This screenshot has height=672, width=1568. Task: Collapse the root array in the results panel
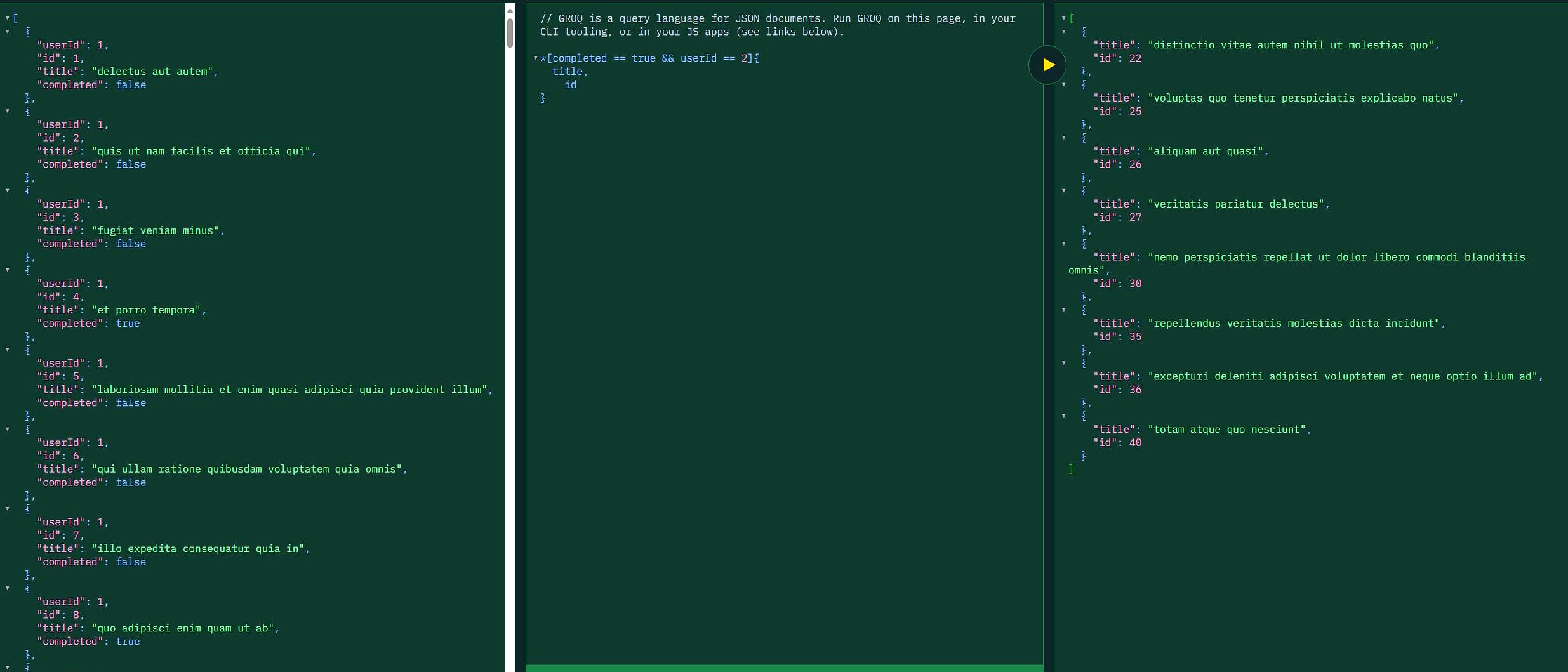pos(1064,18)
